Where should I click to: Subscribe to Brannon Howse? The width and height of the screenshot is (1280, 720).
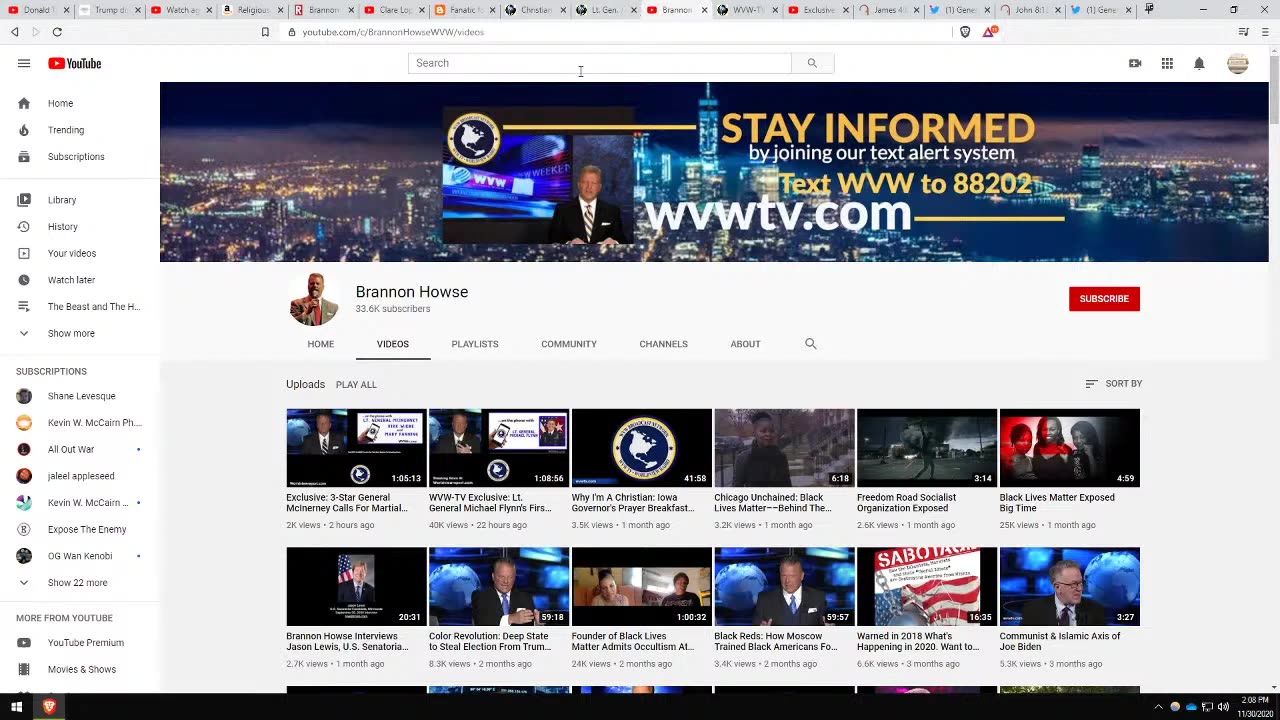1104,299
